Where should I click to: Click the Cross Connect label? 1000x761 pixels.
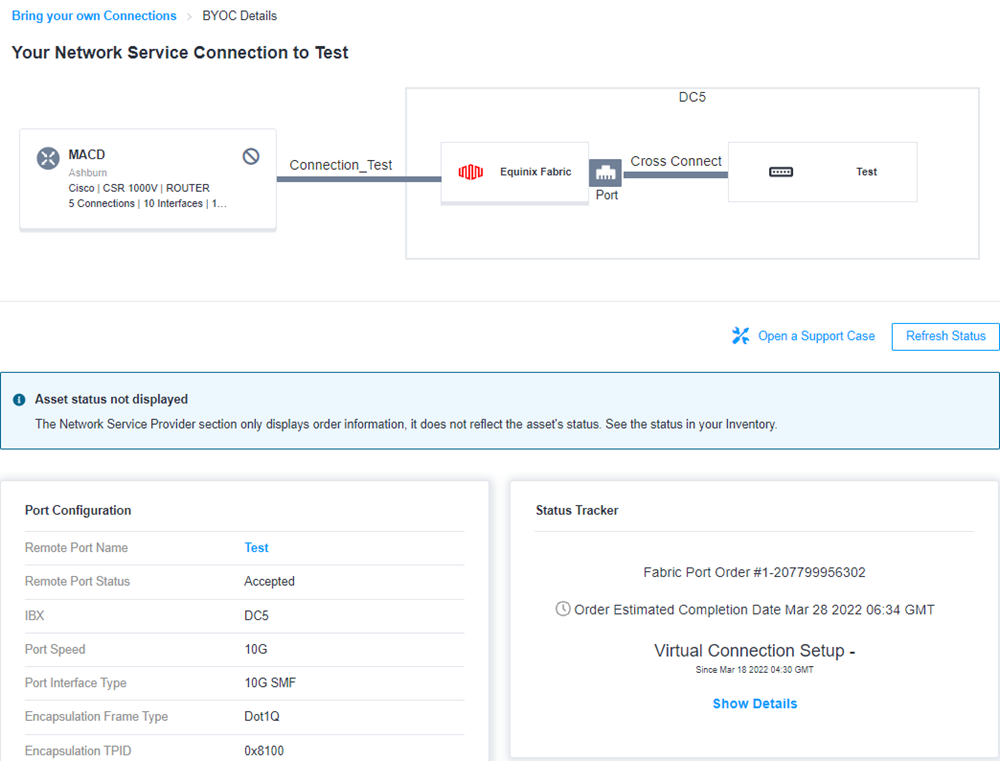tap(676, 161)
